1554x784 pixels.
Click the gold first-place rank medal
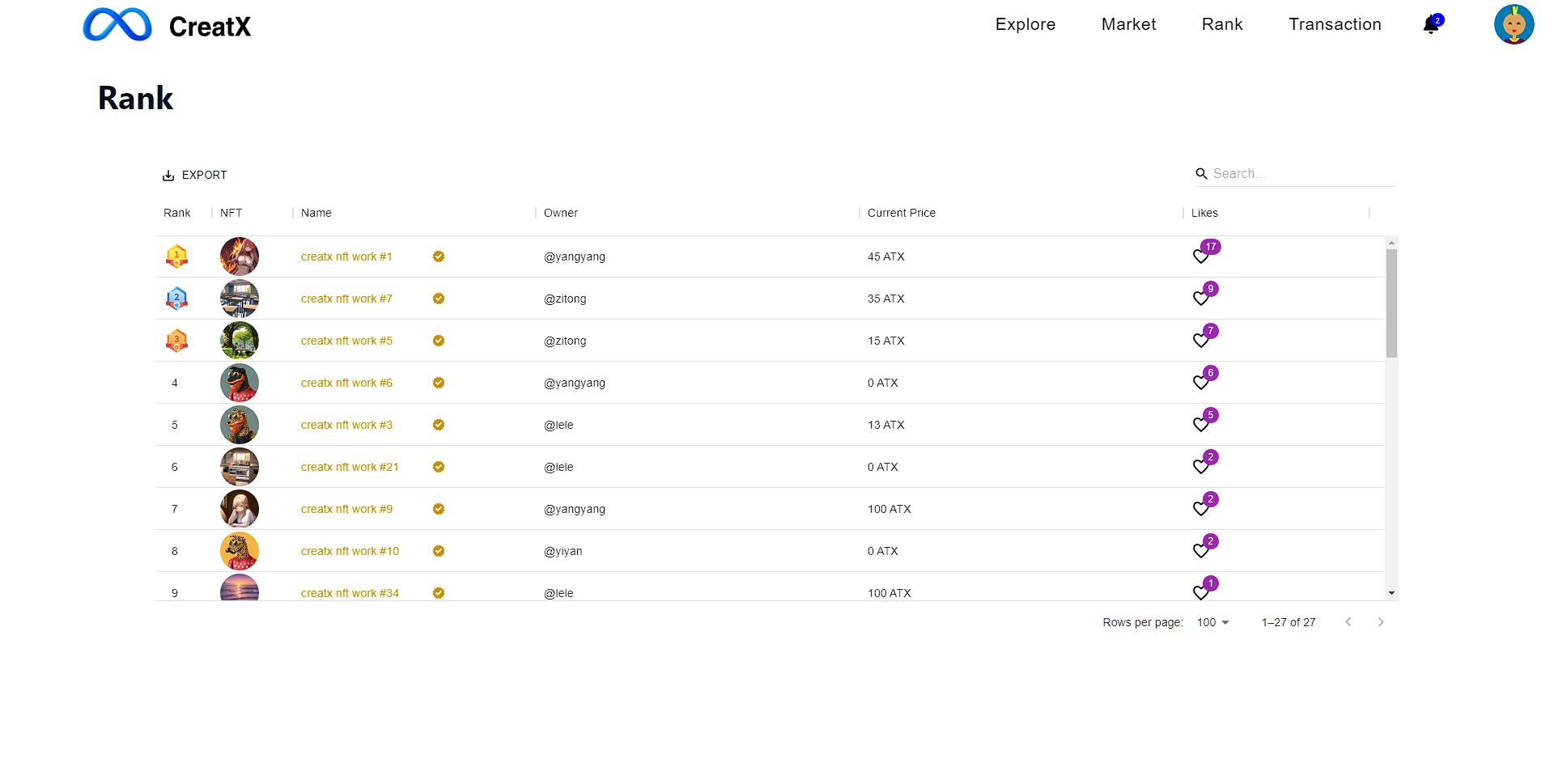tap(176, 256)
